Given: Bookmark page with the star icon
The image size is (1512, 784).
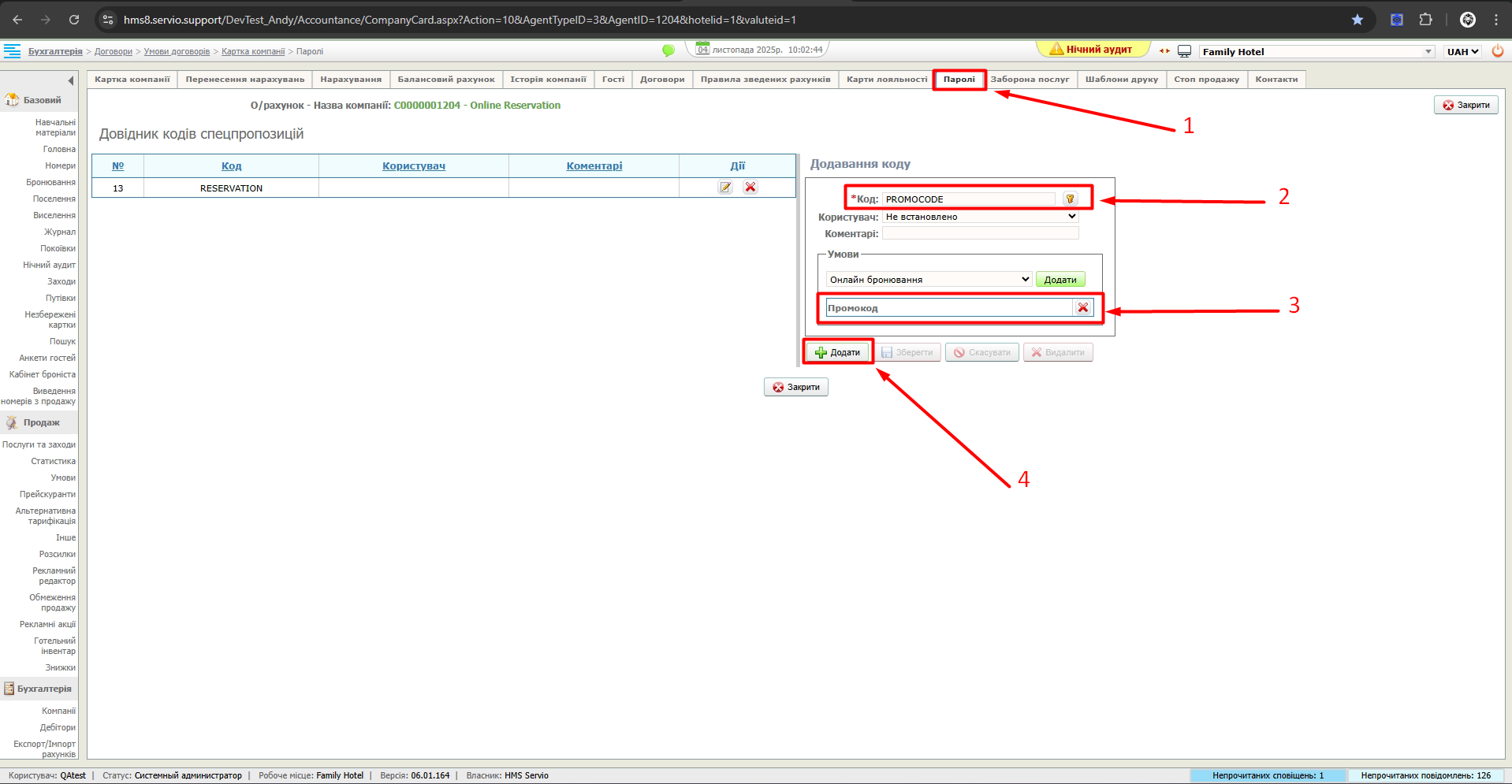Looking at the screenshot, I should (x=1357, y=20).
